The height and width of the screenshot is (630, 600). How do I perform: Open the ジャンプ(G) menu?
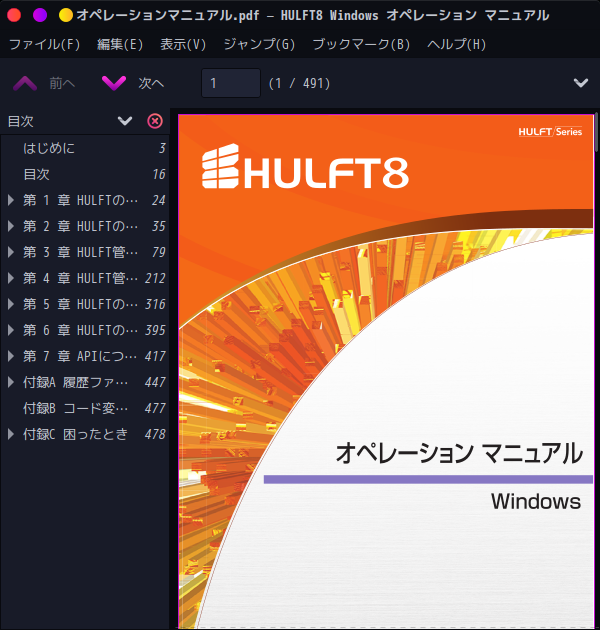coord(259,44)
